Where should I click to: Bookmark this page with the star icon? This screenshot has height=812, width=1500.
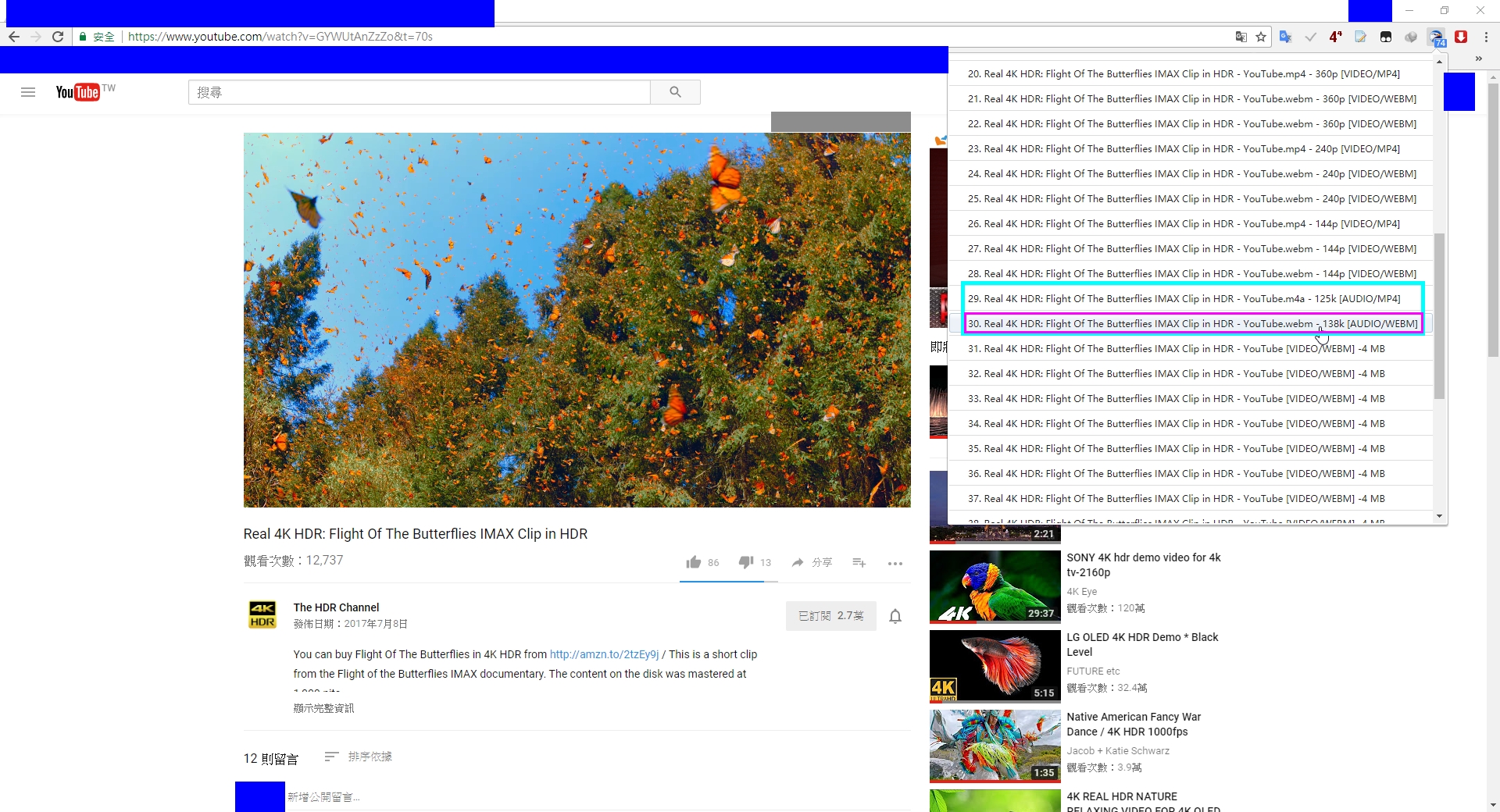pos(1261,37)
